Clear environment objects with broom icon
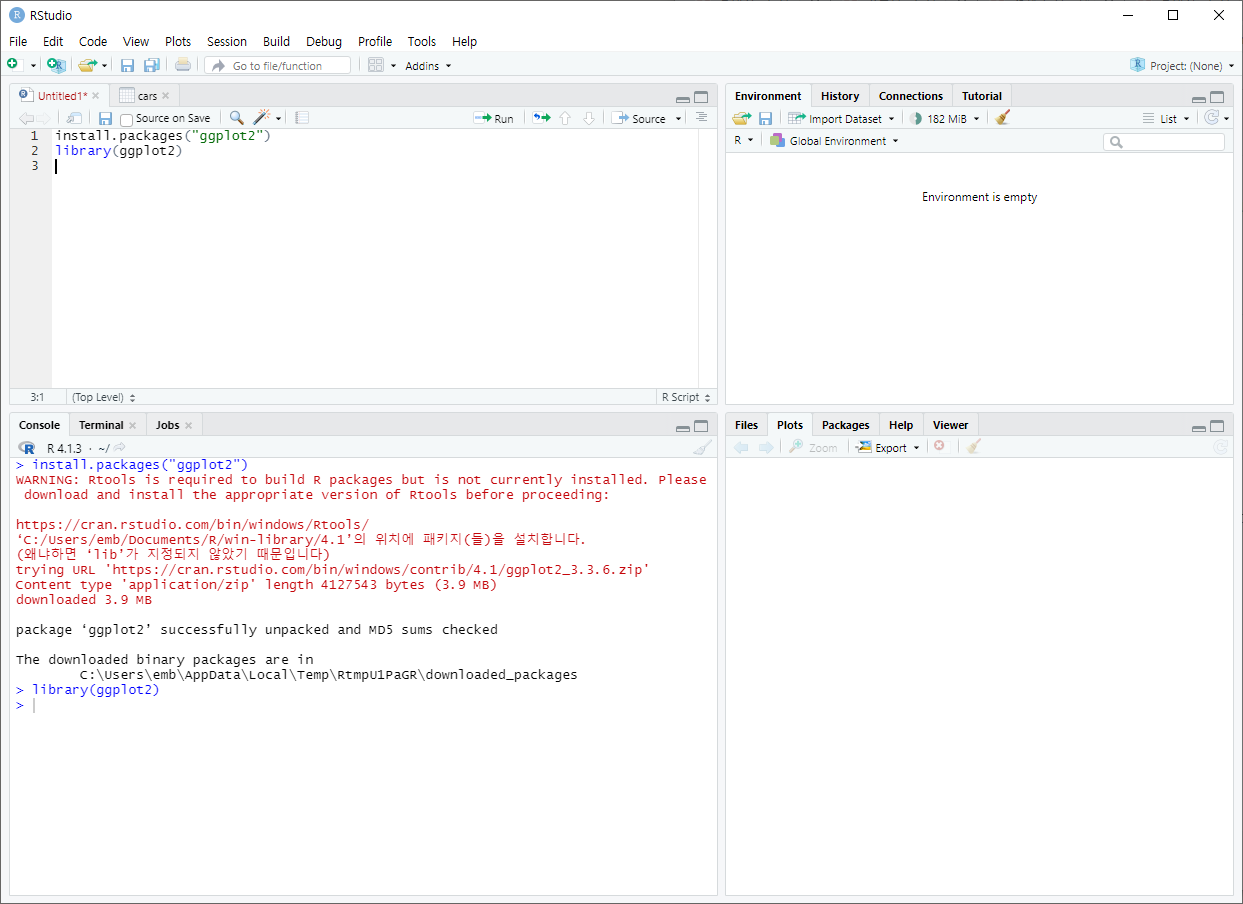The image size is (1243, 904). pyautogui.click(x=1003, y=118)
